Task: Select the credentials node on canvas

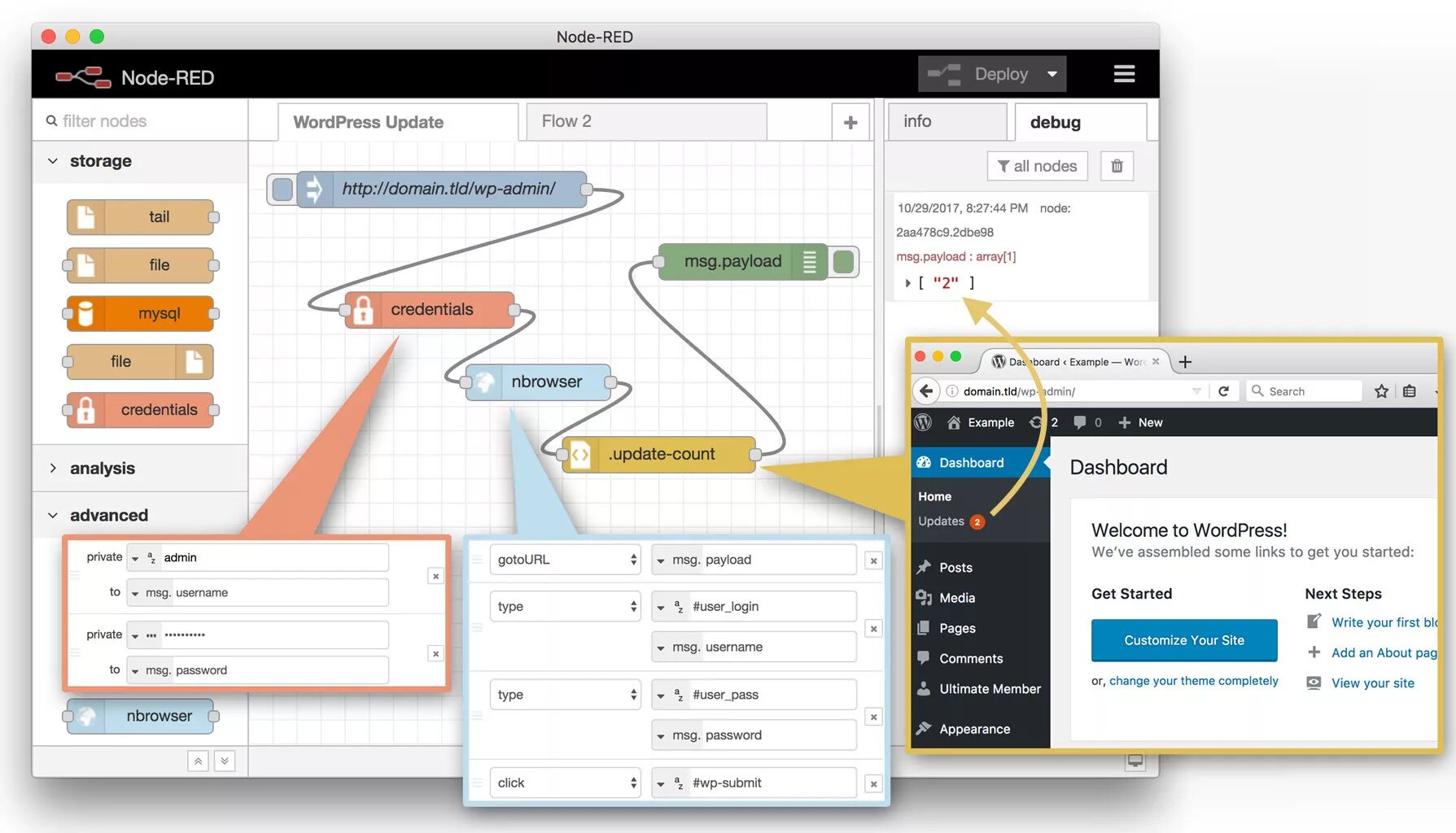Action: coord(431,310)
